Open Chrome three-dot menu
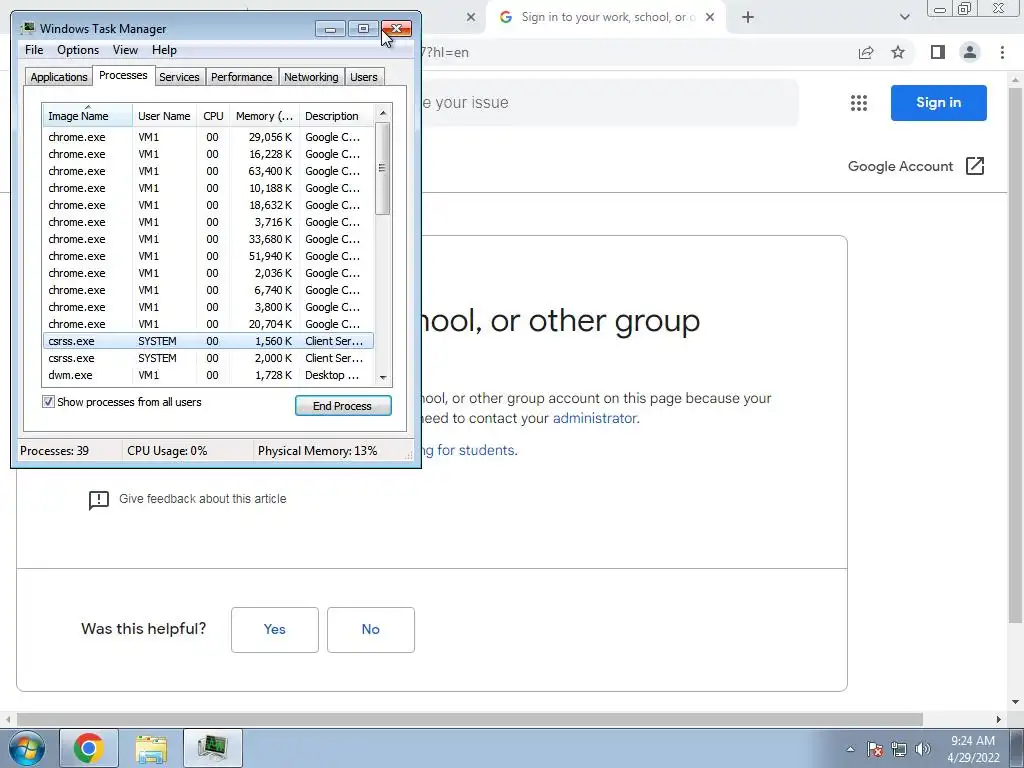 click(1002, 52)
